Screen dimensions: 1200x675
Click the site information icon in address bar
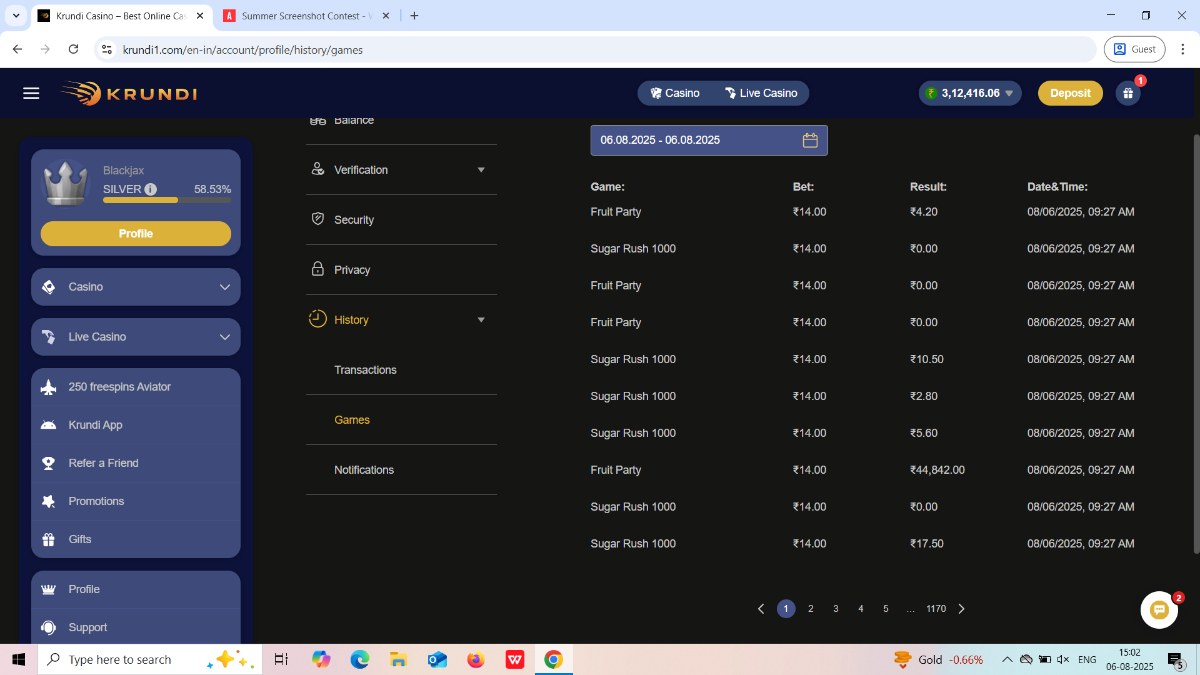point(107,49)
